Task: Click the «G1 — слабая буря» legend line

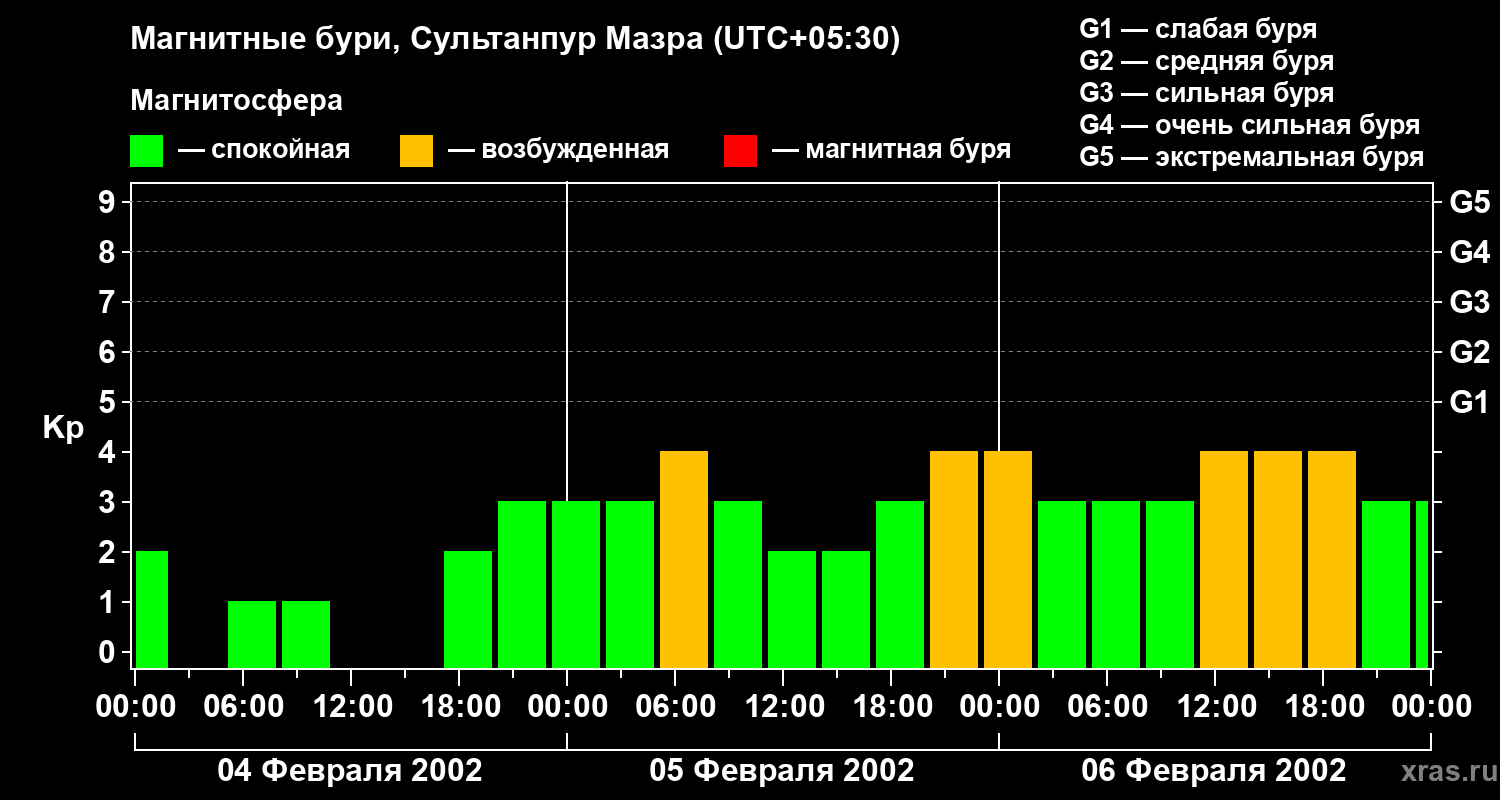Action: point(1198,29)
